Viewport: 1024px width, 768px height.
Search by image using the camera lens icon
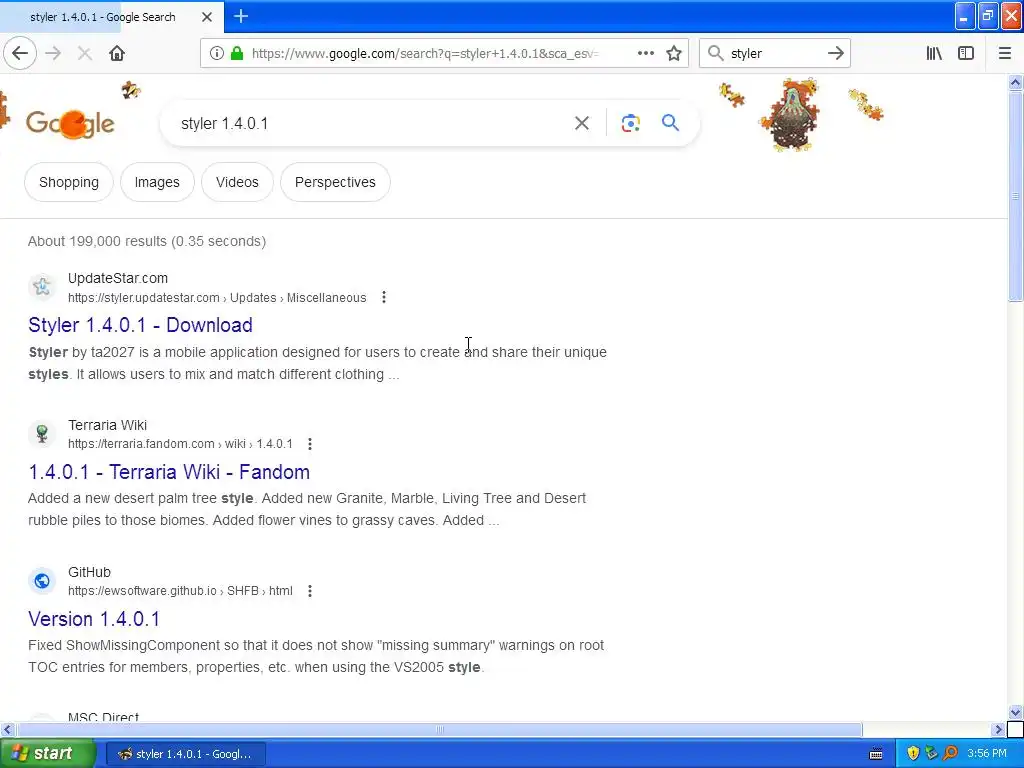[630, 123]
